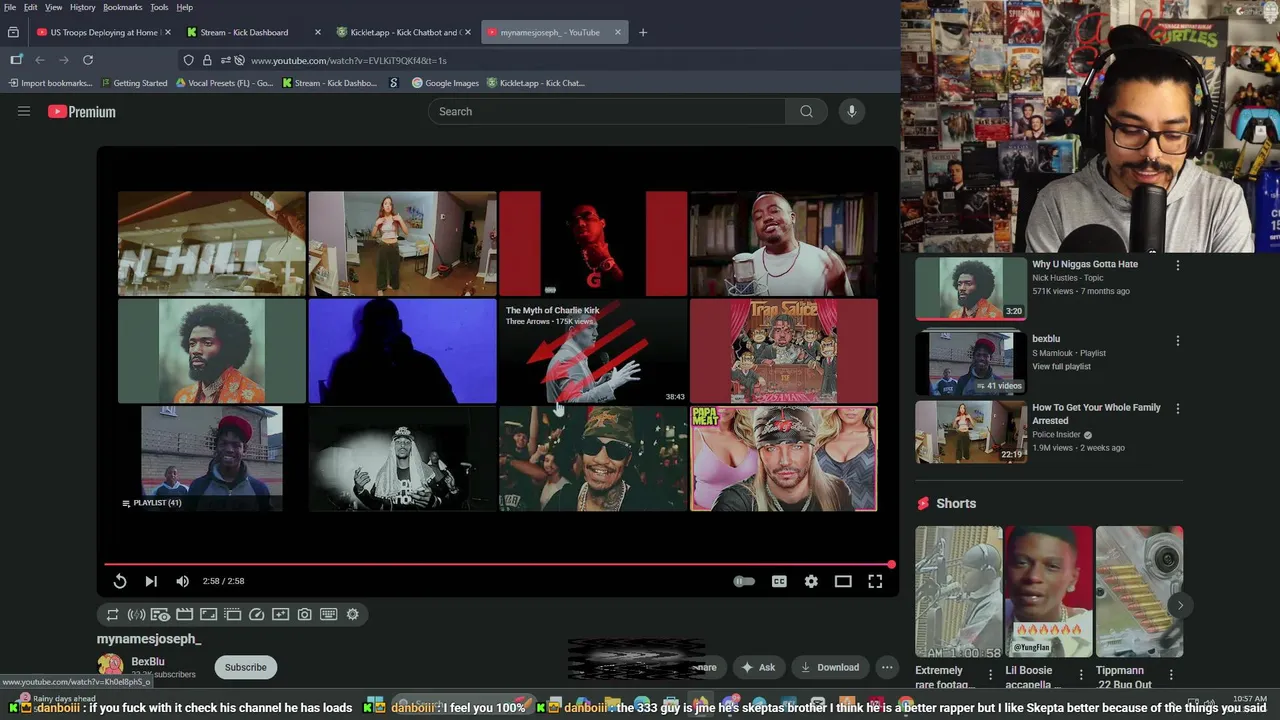Play The Myth of Charlie Kirk endscreen video
This screenshot has height=720, width=1280.
pos(593,351)
